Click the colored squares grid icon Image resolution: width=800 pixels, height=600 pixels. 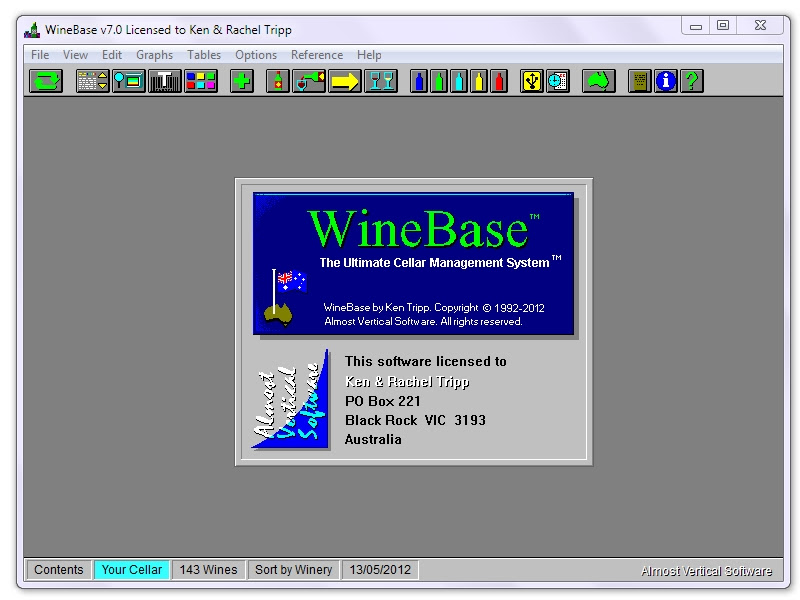pyautogui.click(x=201, y=81)
